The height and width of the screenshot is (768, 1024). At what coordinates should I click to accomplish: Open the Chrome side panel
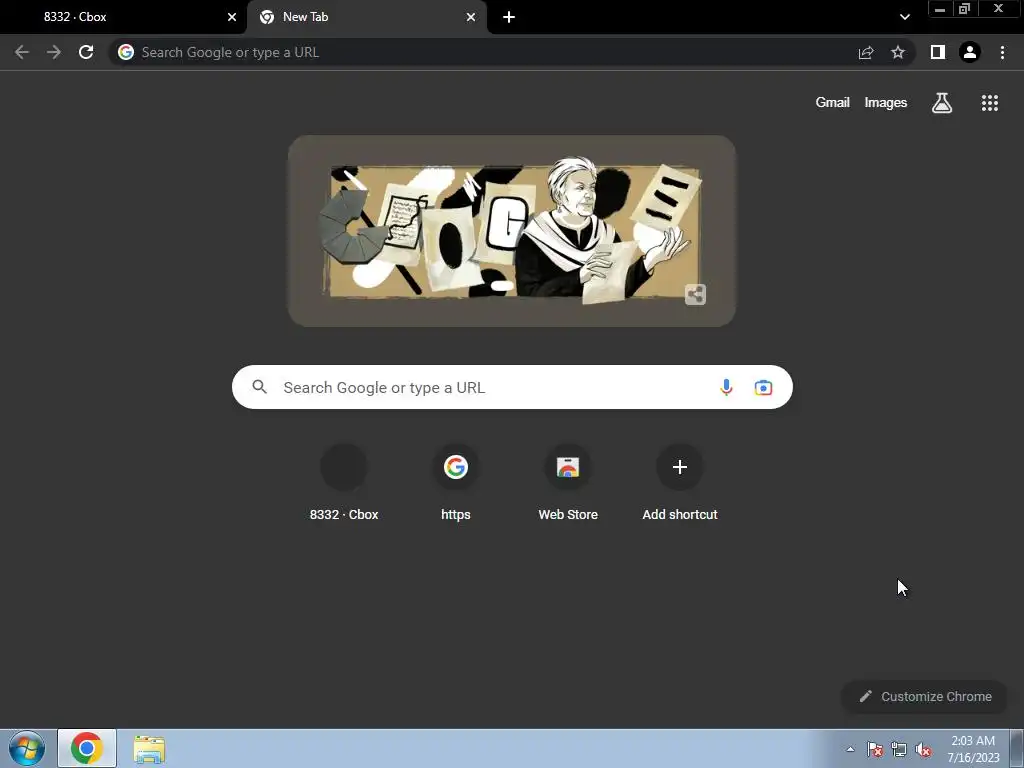click(938, 52)
